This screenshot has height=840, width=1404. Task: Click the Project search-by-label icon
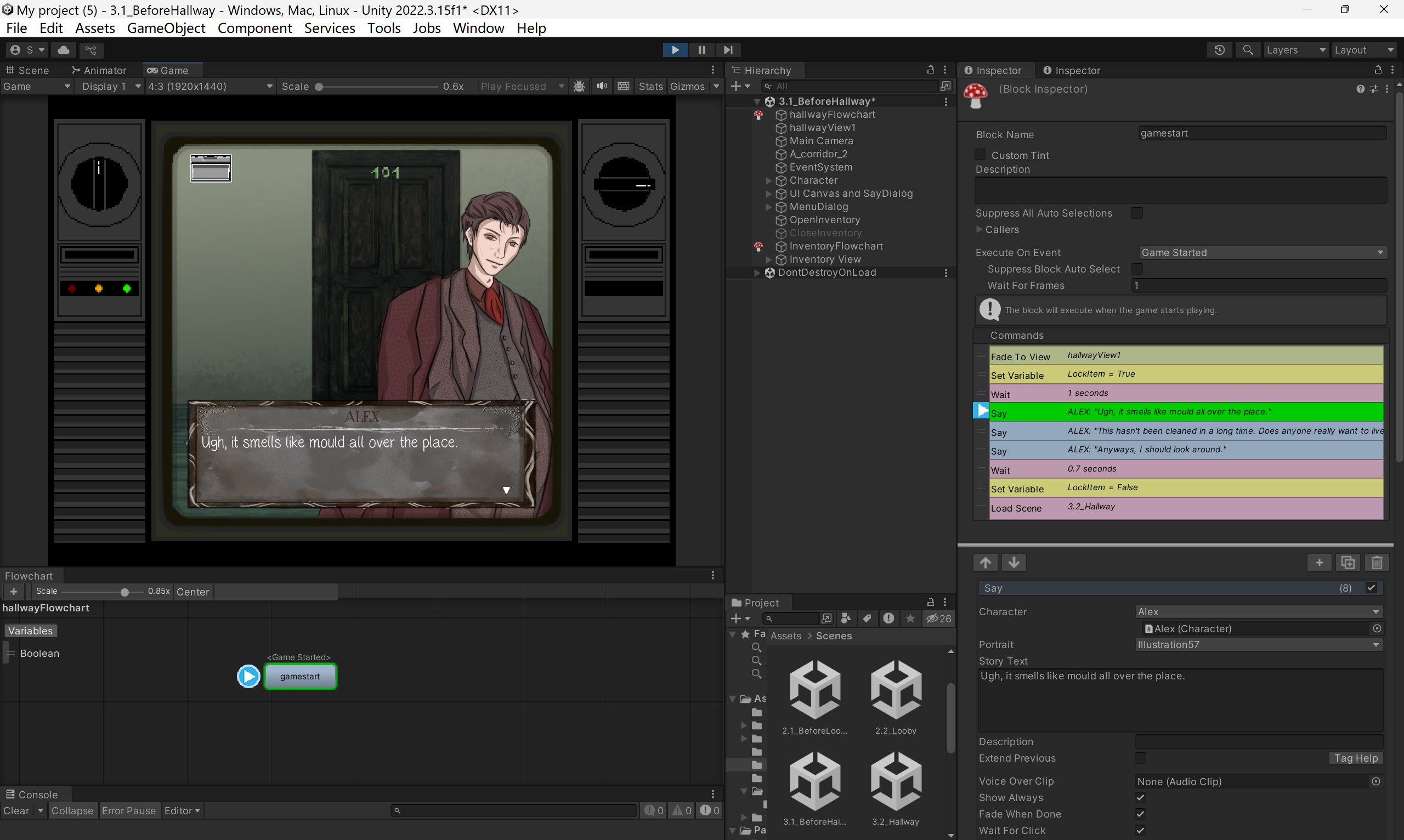867,618
